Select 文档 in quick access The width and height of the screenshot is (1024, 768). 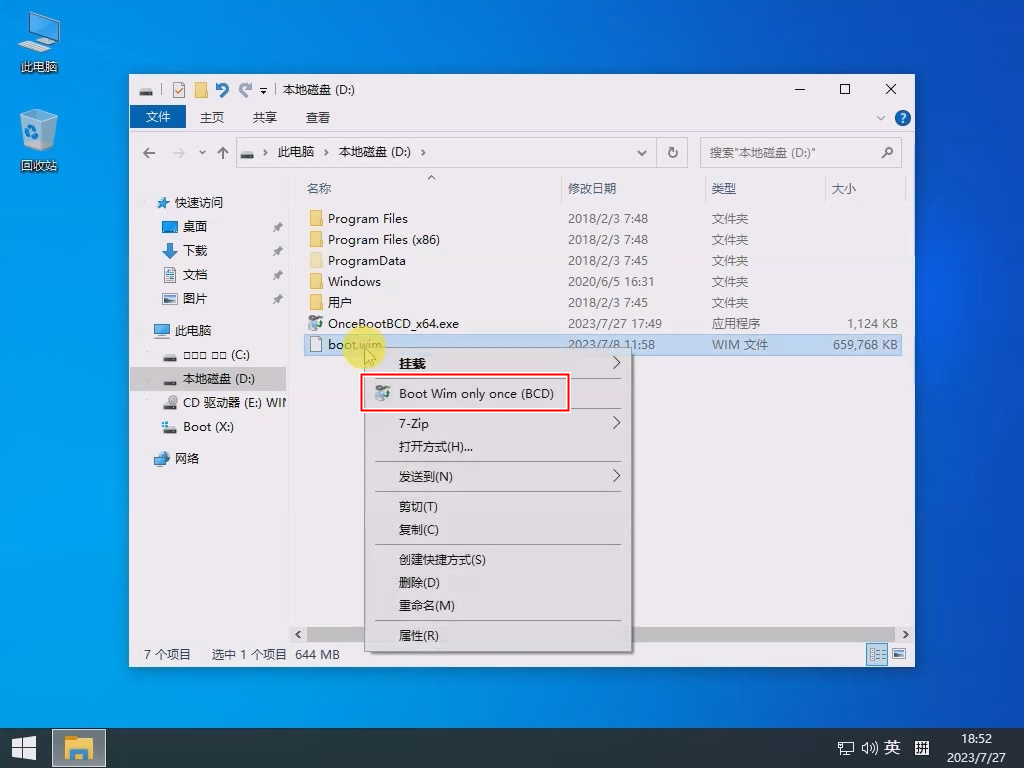(x=185, y=275)
